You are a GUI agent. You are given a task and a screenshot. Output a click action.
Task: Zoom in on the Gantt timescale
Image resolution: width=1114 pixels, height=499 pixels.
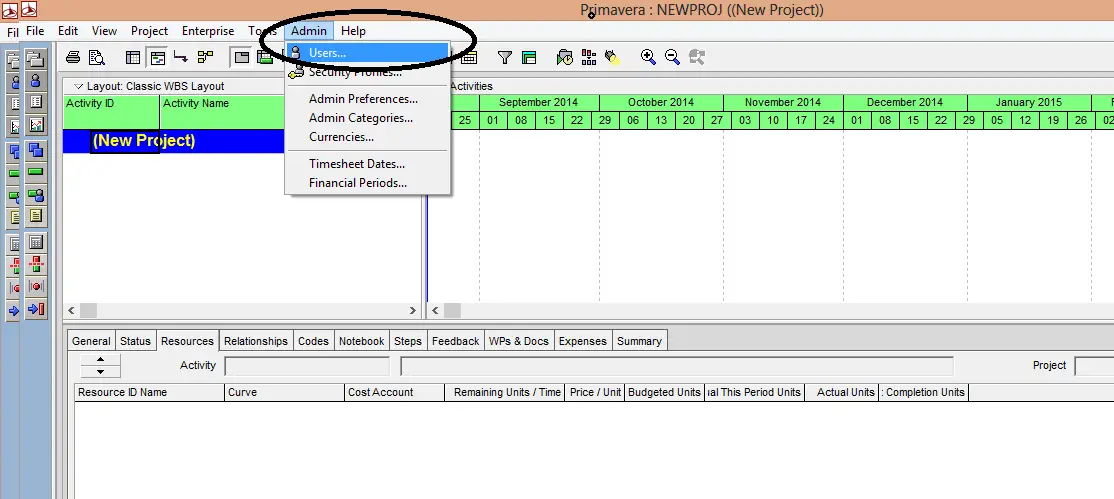click(648, 58)
